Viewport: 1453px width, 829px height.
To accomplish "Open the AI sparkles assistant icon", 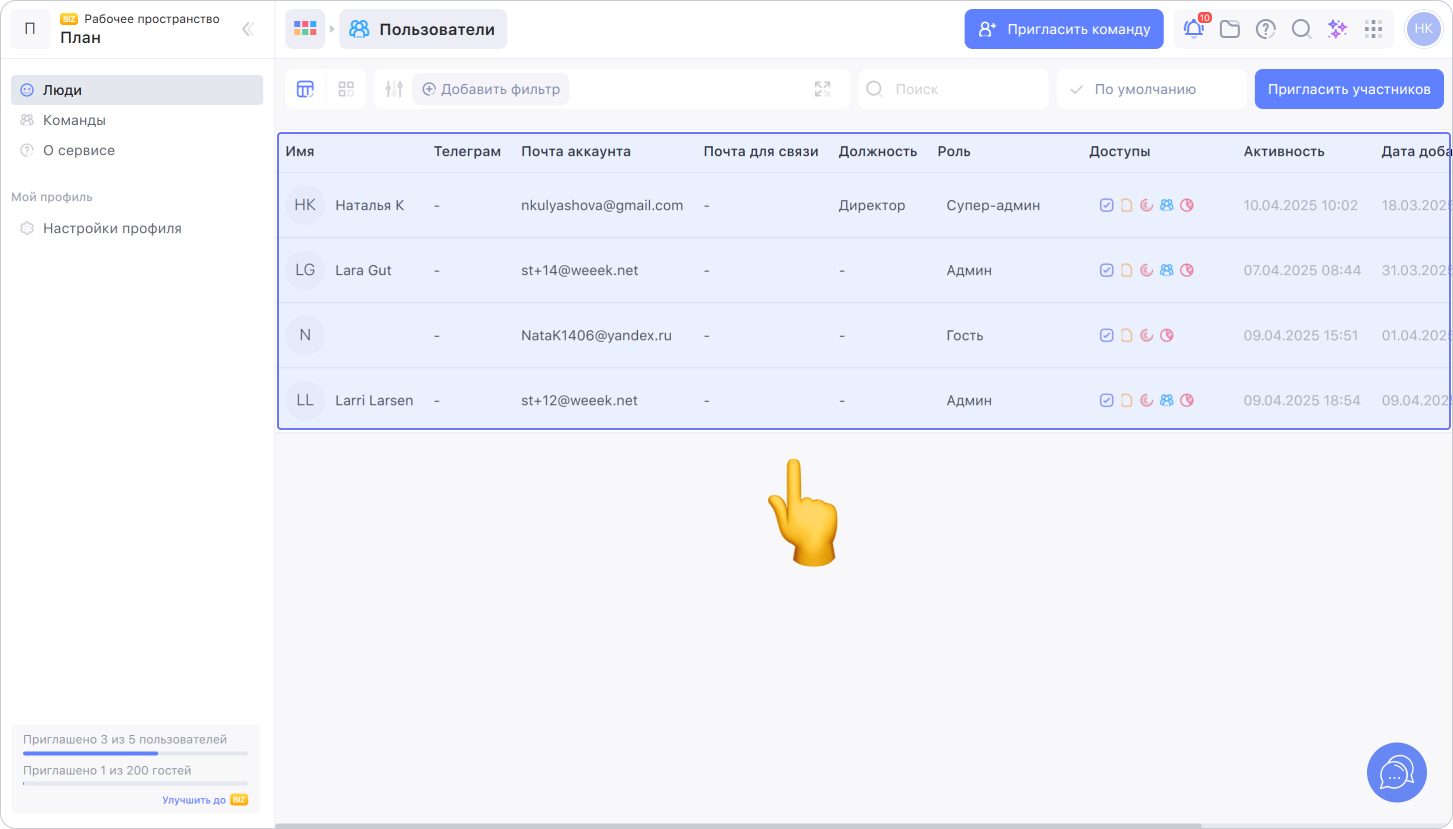I will [1337, 29].
